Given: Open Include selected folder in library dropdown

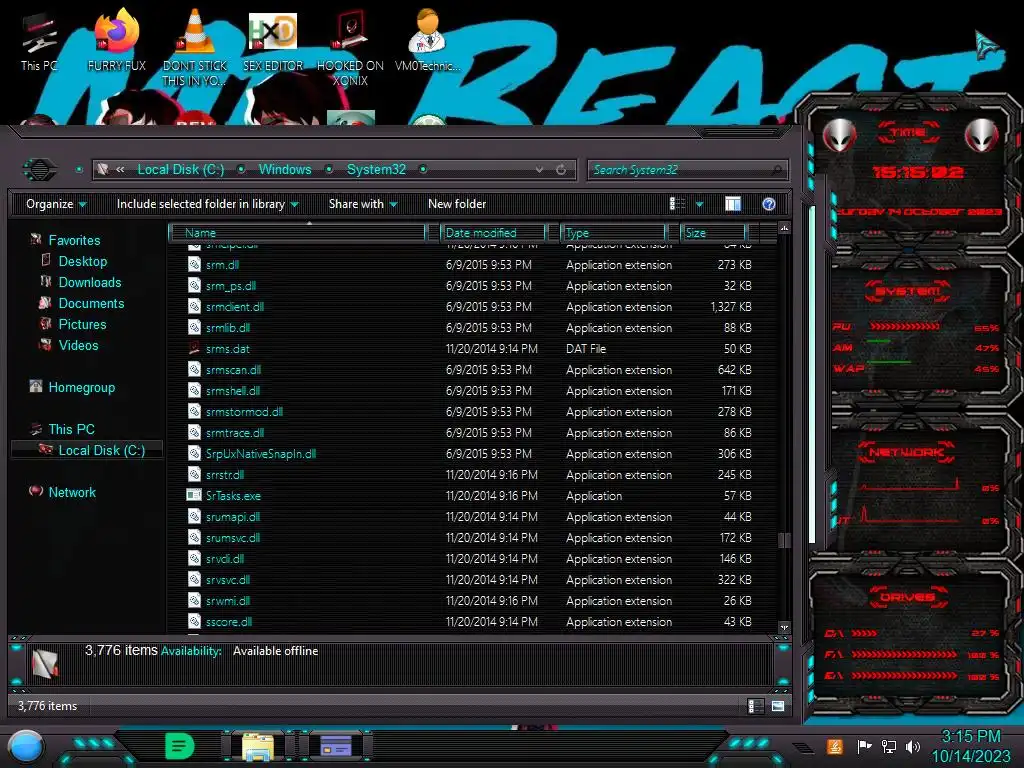Looking at the screenshot, I should pos(208,204).
